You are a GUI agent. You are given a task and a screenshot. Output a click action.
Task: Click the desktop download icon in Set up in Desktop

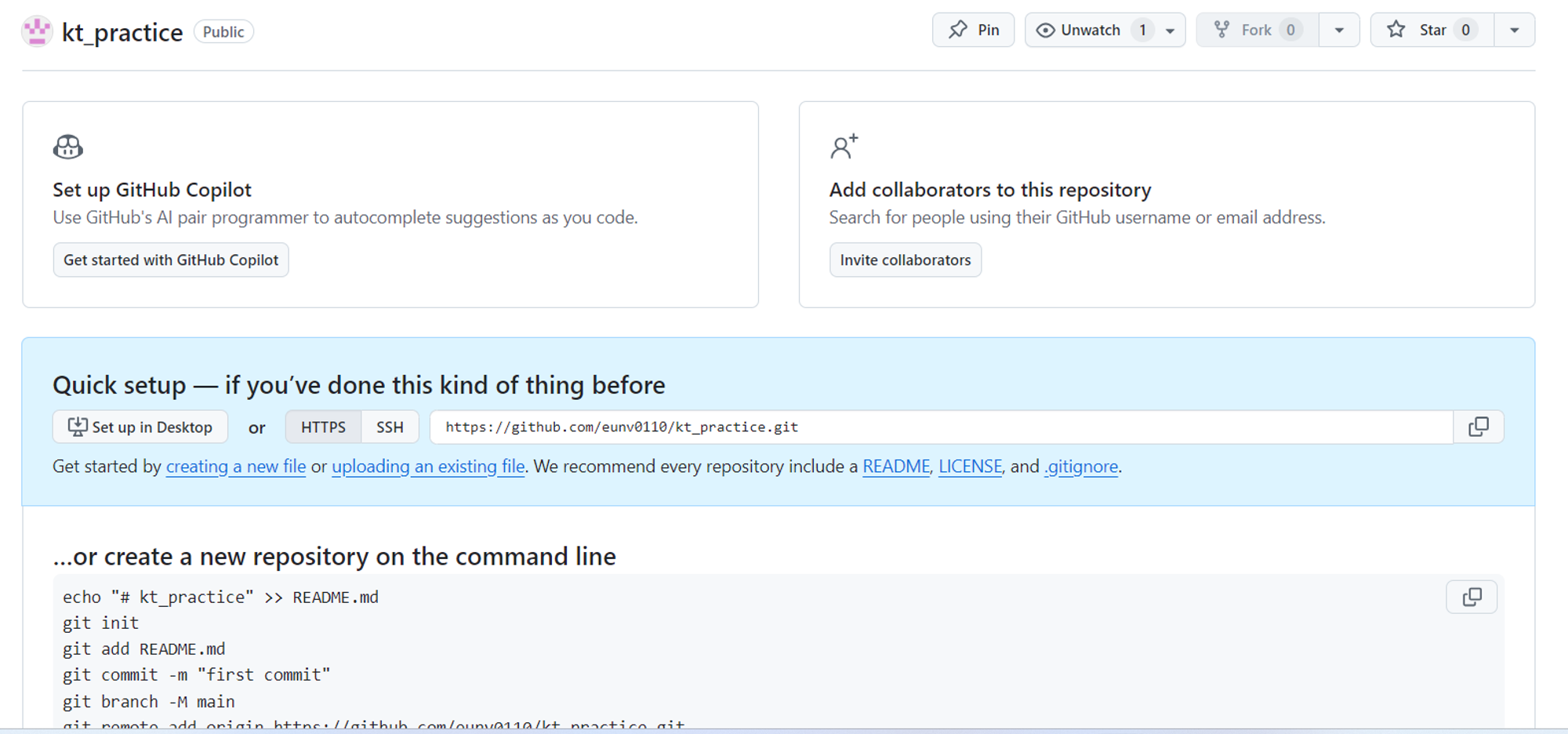click(78, 427)
